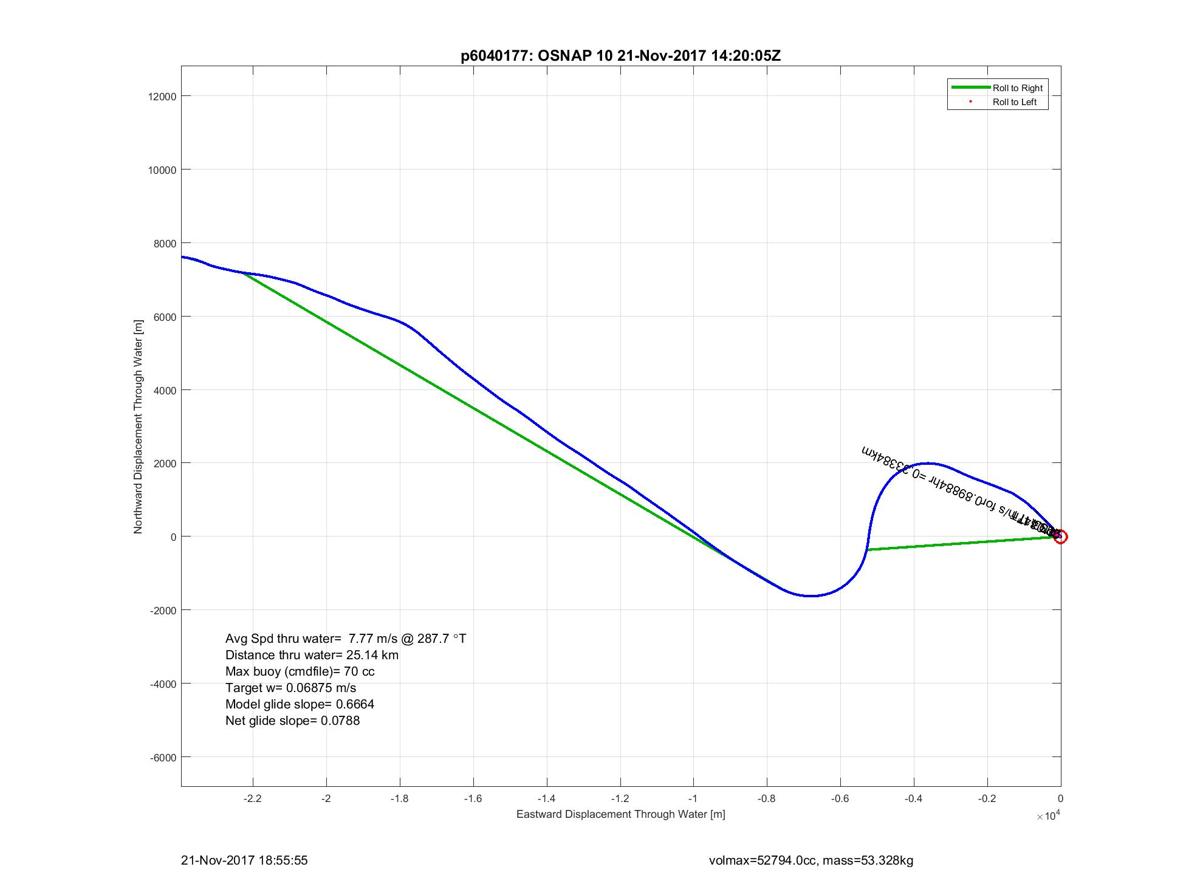This screenshot has height=885, width=1200.
Task: Click the Avg Spd thru water text
Action: coord(345,638)
